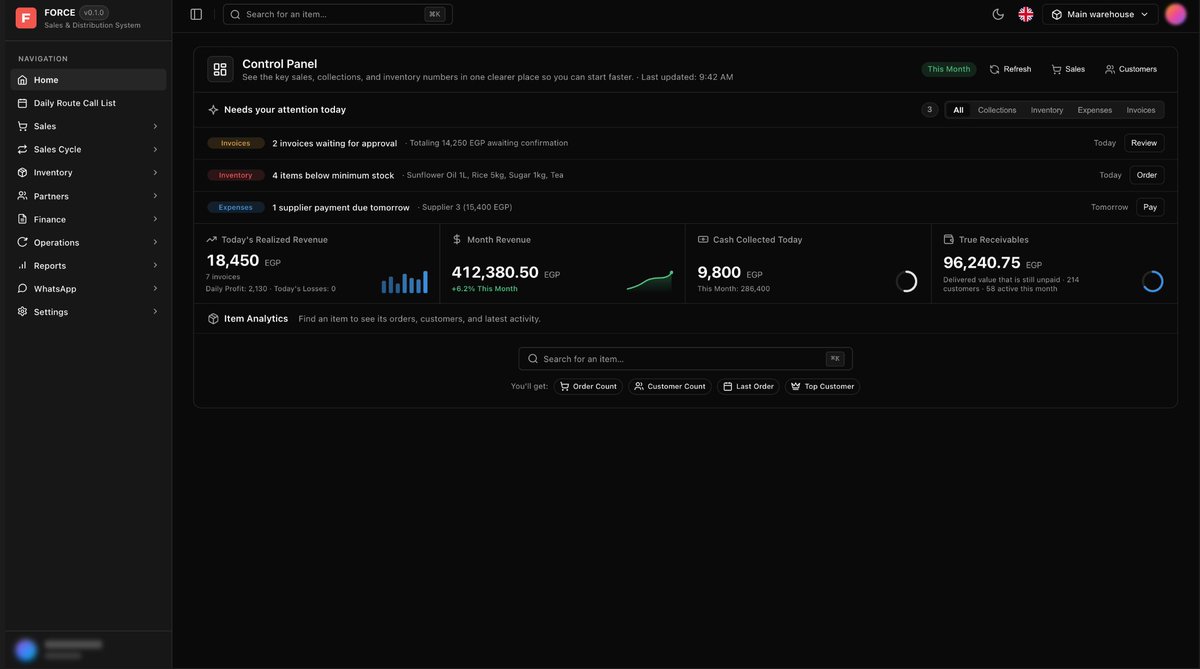This screenshot has width=1200, height=669.
Task: Expand the Inventory sidebar chevron
Action: 155,172
